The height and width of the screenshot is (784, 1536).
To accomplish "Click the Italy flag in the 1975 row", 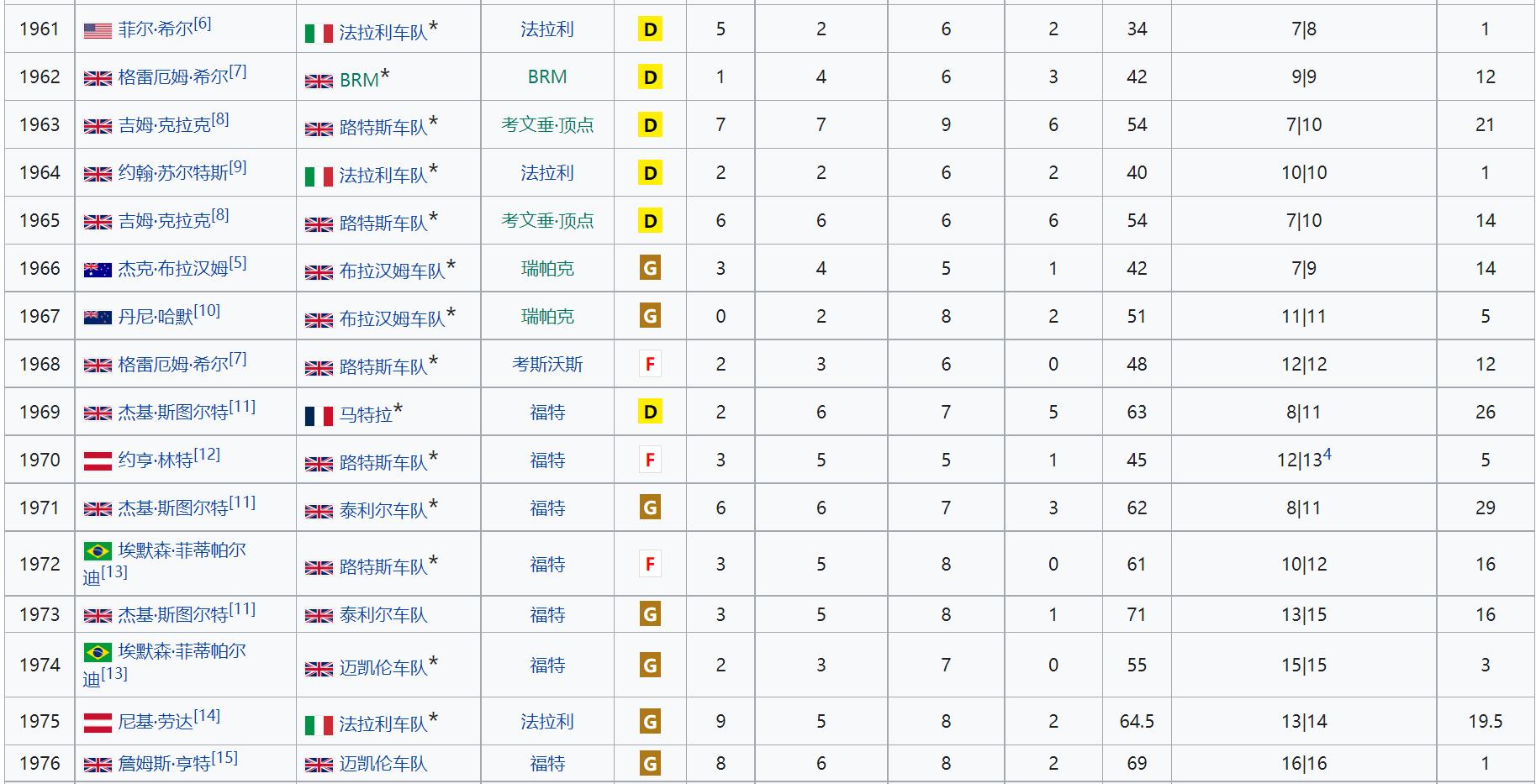I will [x=319, y=725].
